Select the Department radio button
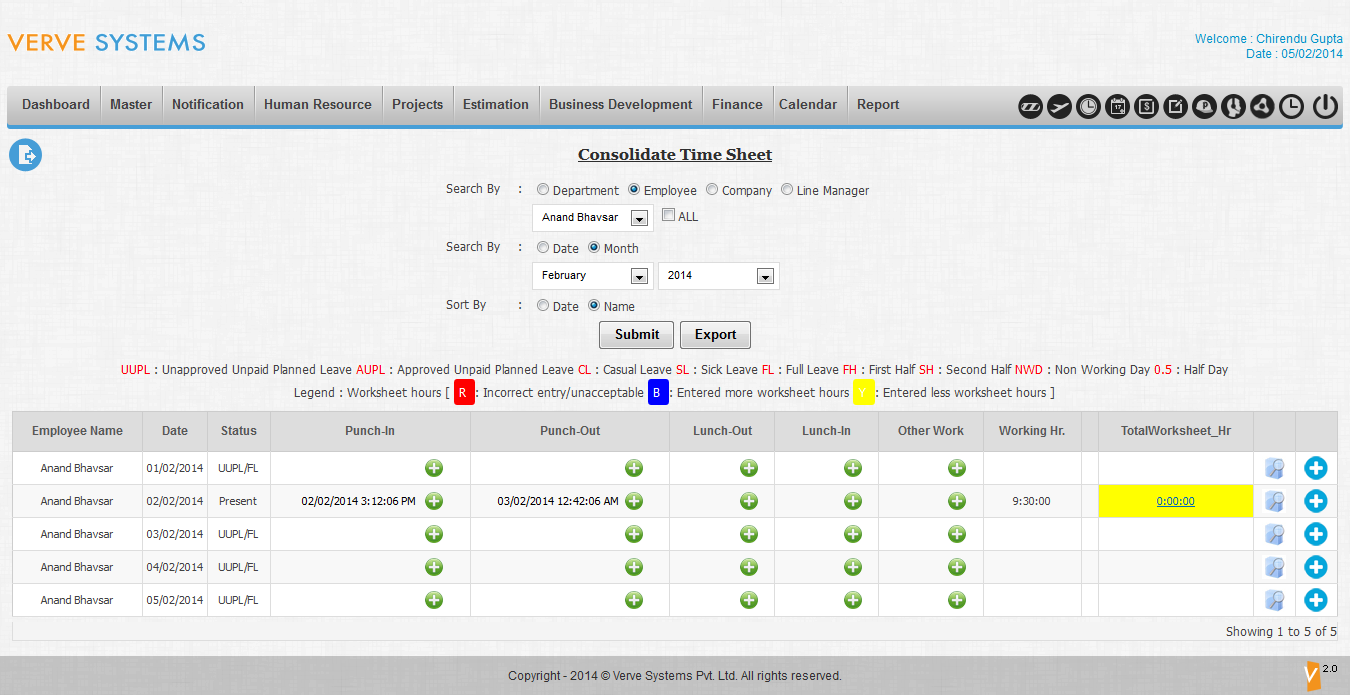The image size is (1350, 695). point(543,189)
